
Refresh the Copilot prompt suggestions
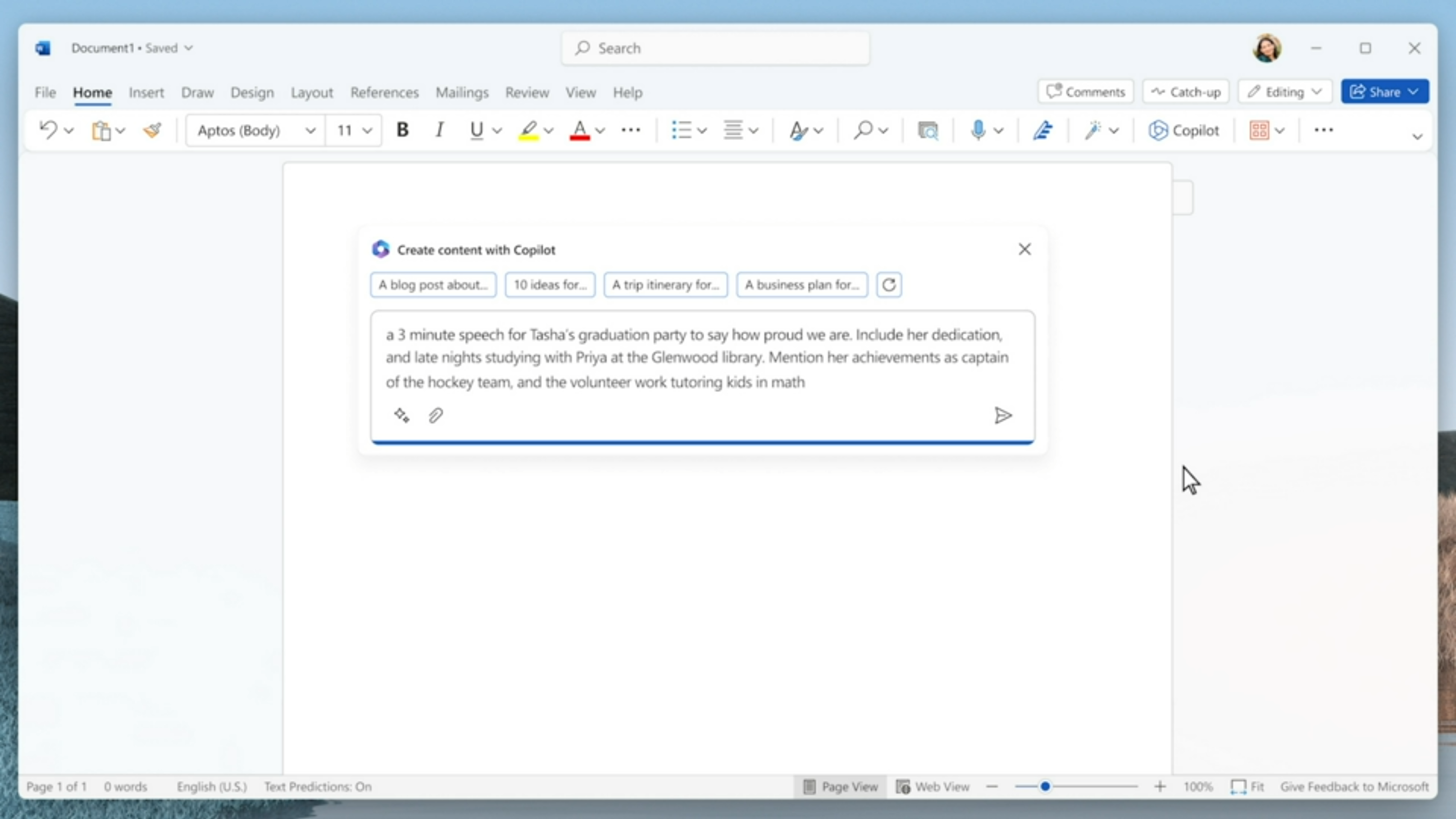[888, 285]
